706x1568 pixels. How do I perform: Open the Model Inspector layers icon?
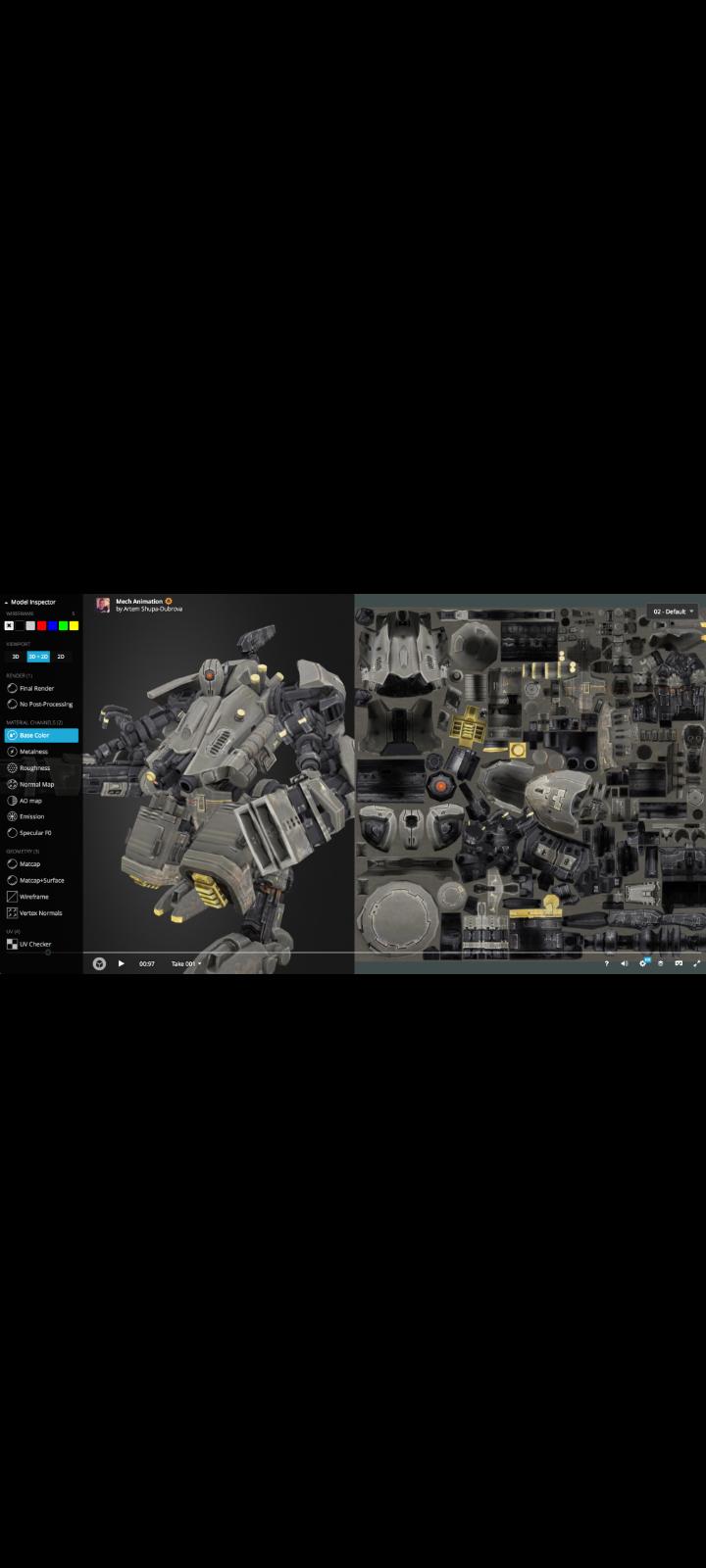(660, 963)
